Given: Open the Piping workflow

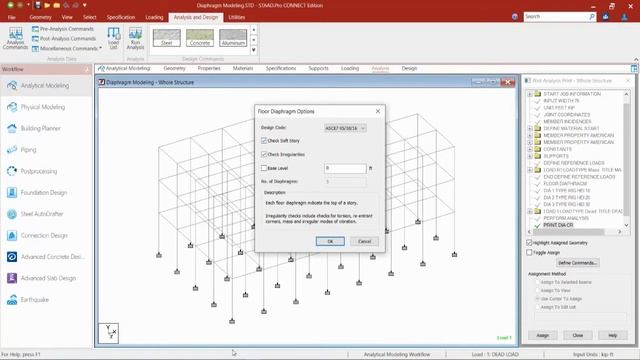Looking at the screenshot, I should tap(46, 150).
